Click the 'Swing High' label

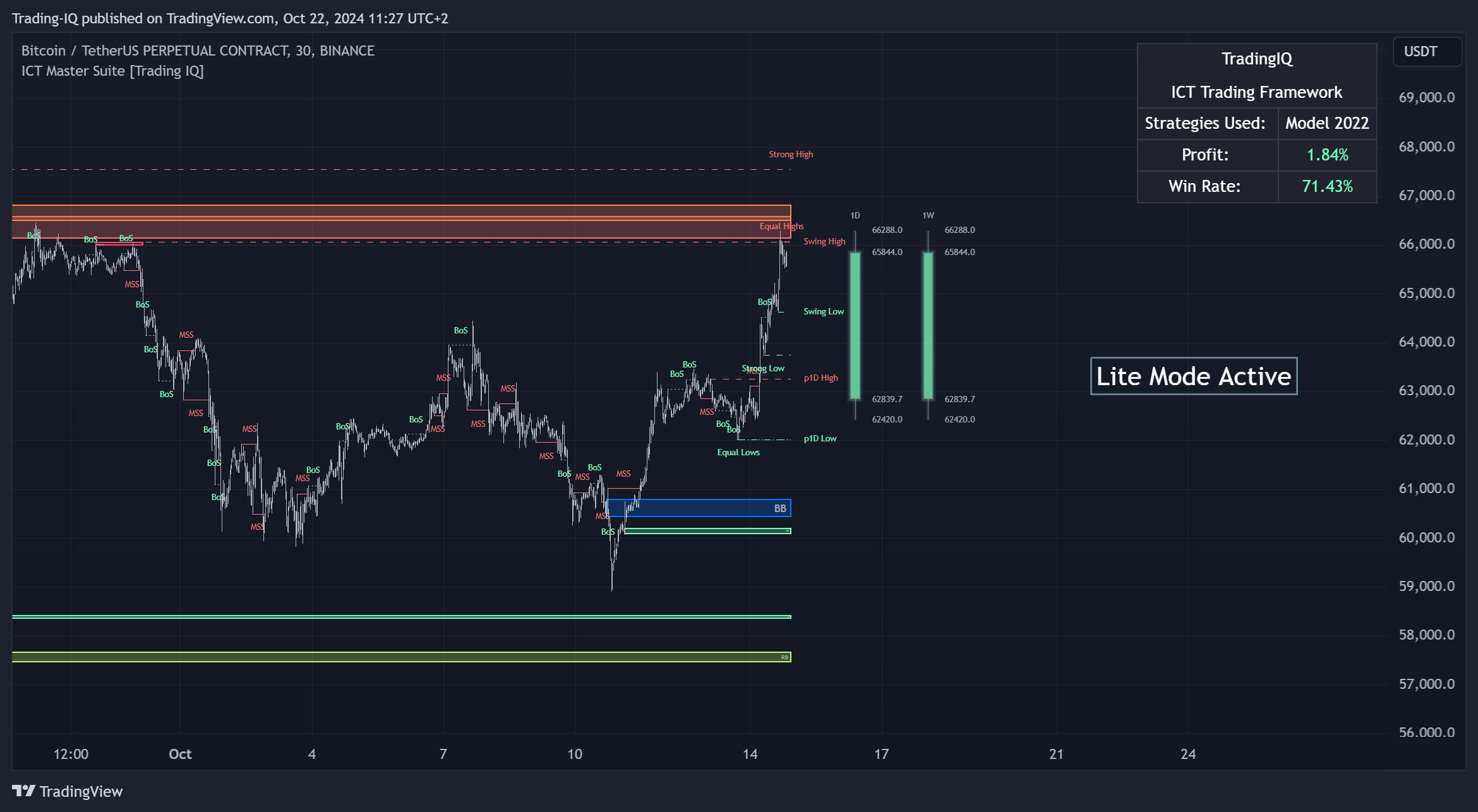coord(824,241)
